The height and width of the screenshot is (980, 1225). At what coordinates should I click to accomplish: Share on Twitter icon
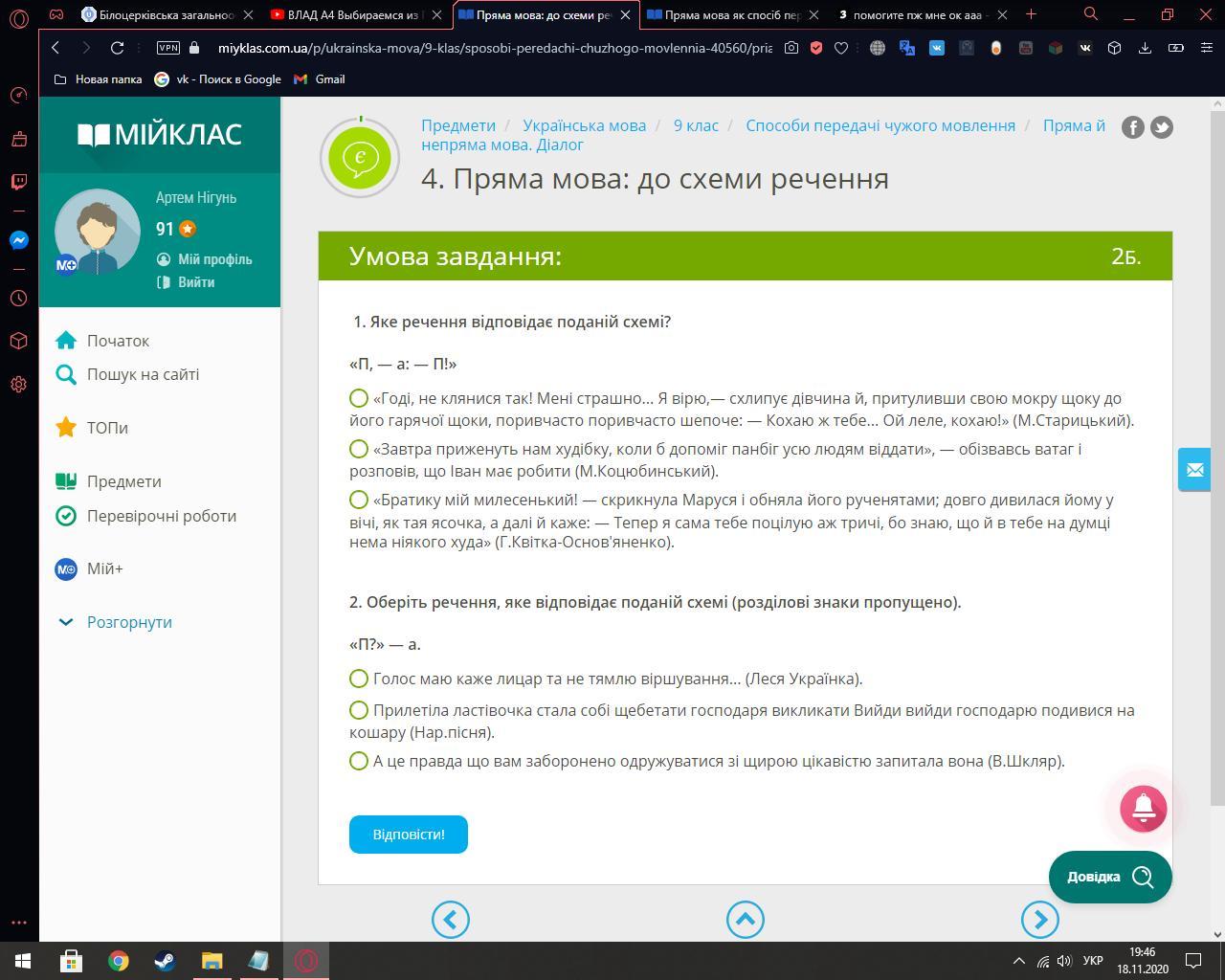(x=1162, y=127)
